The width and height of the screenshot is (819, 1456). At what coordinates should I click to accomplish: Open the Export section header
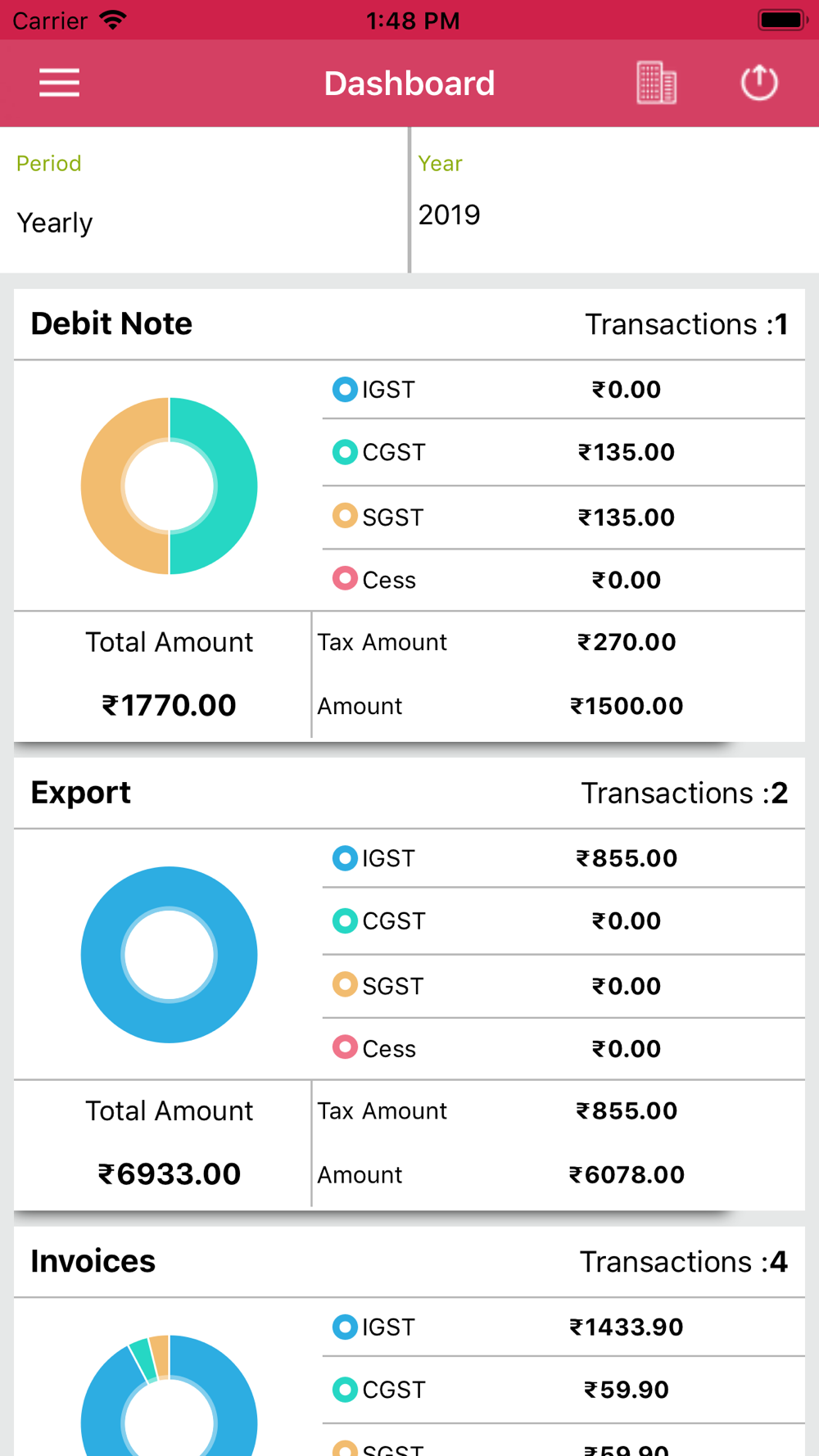pyautogui.click(x=409, y=794)
